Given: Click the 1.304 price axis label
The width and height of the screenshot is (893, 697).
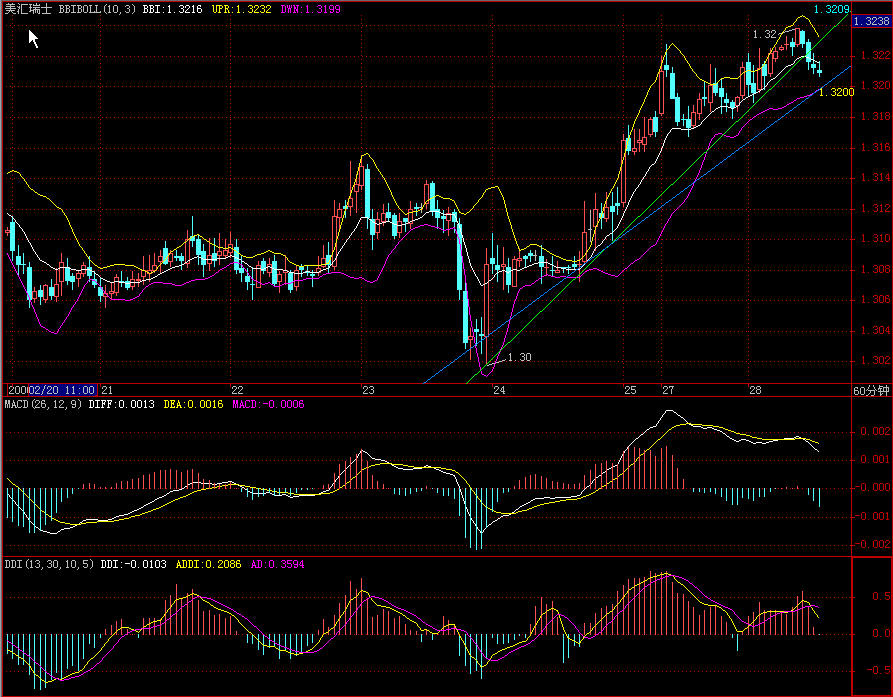Looking at the screenshot, I should tap(875, 330).
